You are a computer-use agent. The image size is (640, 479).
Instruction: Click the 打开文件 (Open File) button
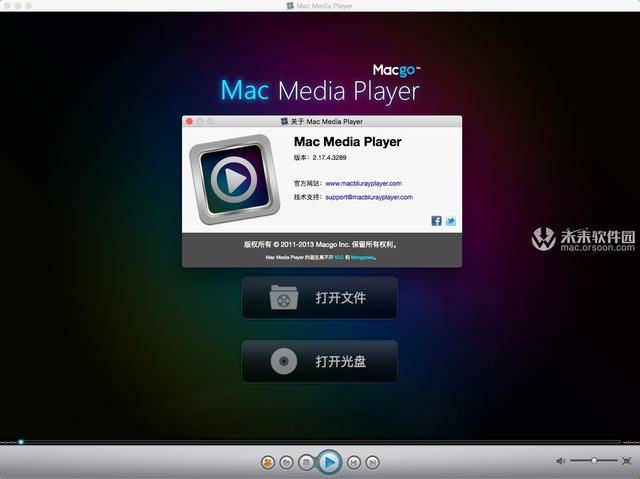point(320,297)
